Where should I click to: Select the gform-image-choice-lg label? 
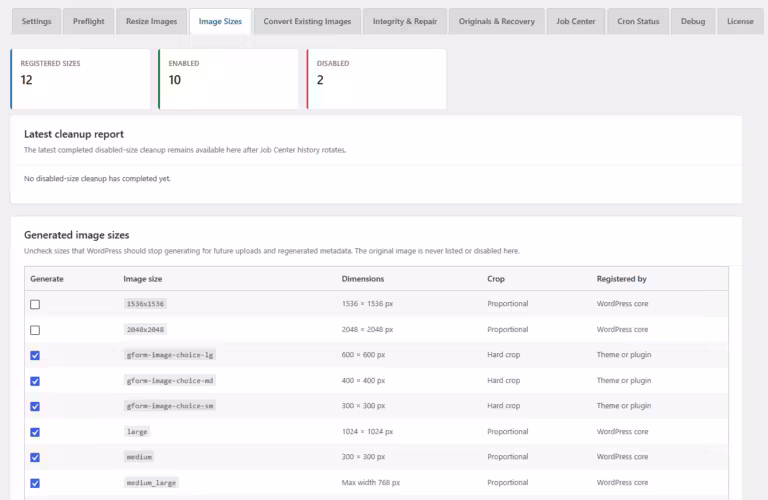pyautogui.click(x=170, y=355)
